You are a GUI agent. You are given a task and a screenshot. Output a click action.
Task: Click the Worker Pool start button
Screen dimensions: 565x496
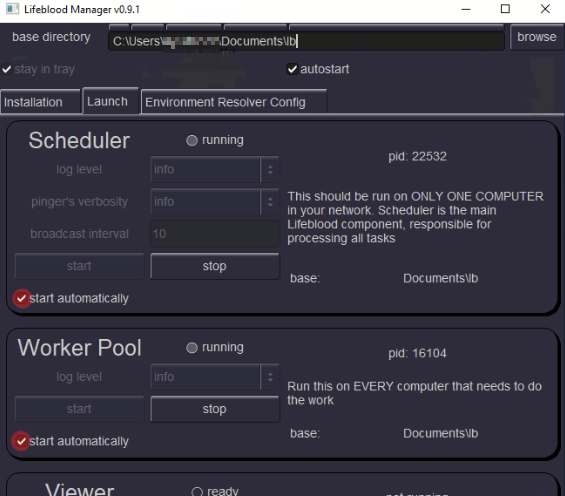click(x=79, y=409)
